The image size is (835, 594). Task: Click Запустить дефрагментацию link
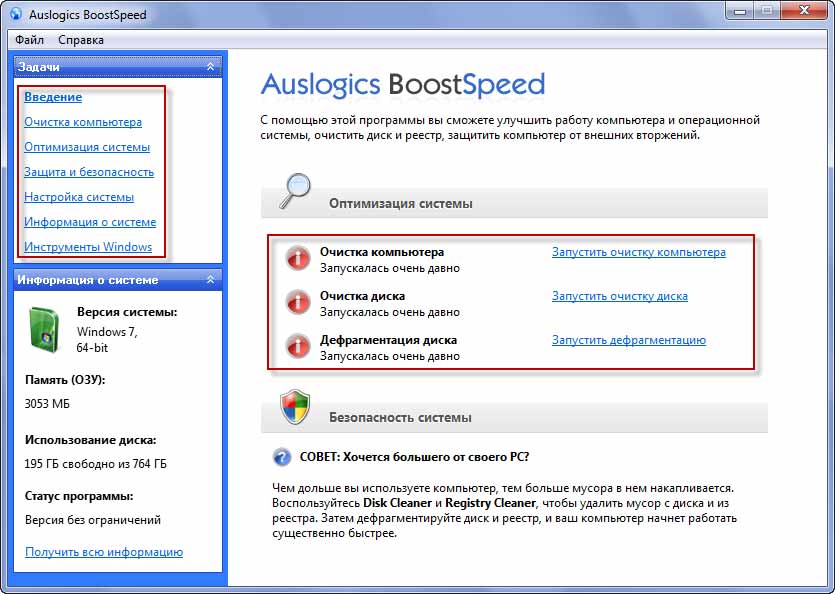coord(629,340)
